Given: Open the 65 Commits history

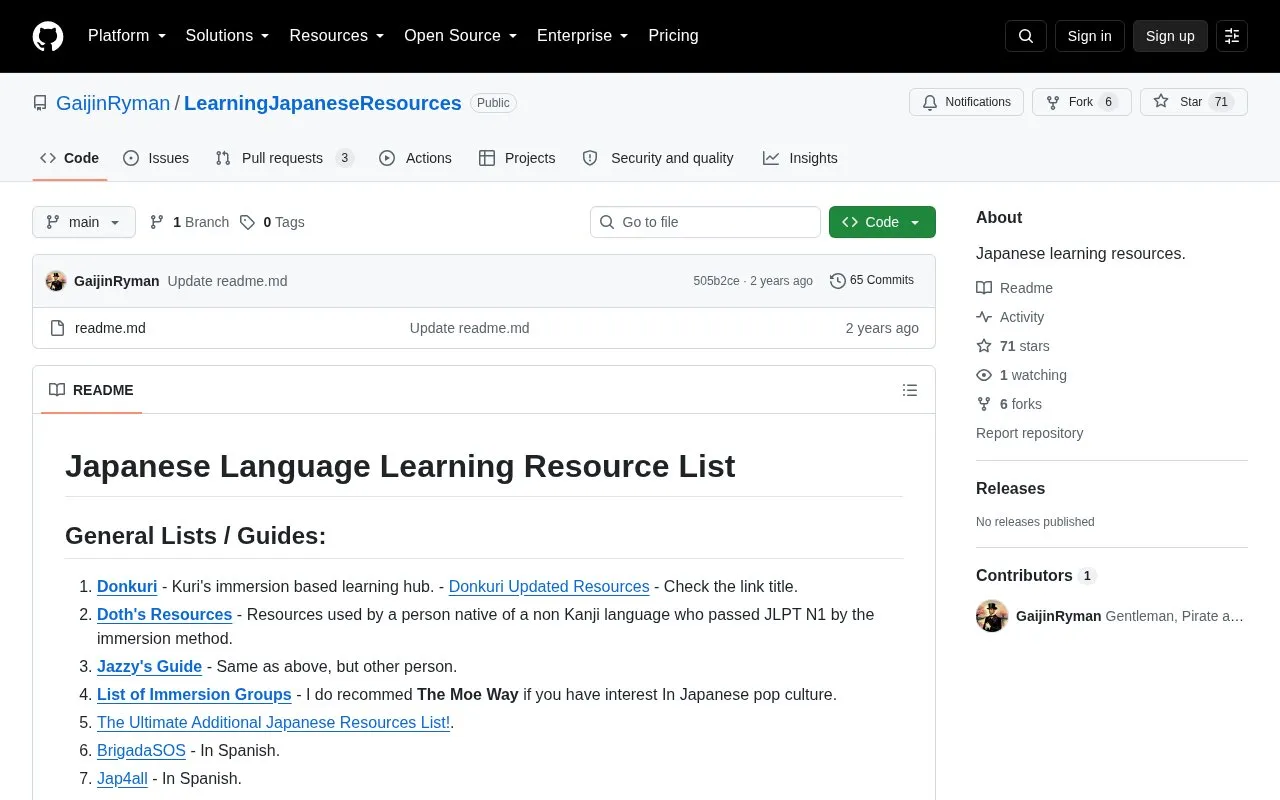Looking at the screenshot, I should (872, 281).
